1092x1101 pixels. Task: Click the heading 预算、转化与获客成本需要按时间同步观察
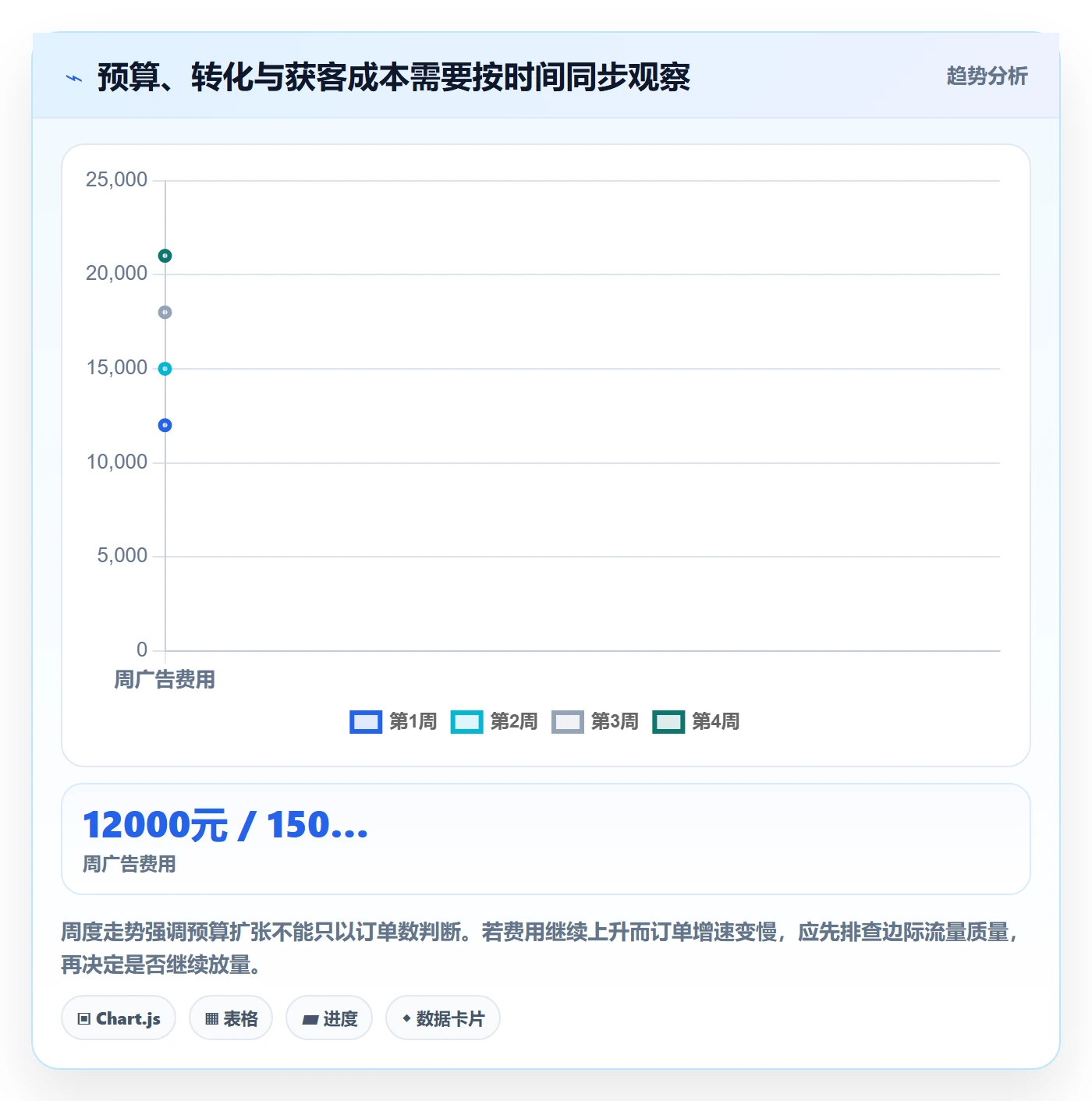point(394,77)
